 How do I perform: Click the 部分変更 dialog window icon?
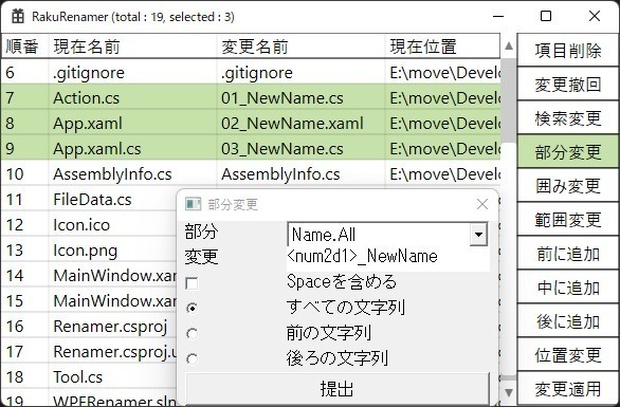(193, 204)
